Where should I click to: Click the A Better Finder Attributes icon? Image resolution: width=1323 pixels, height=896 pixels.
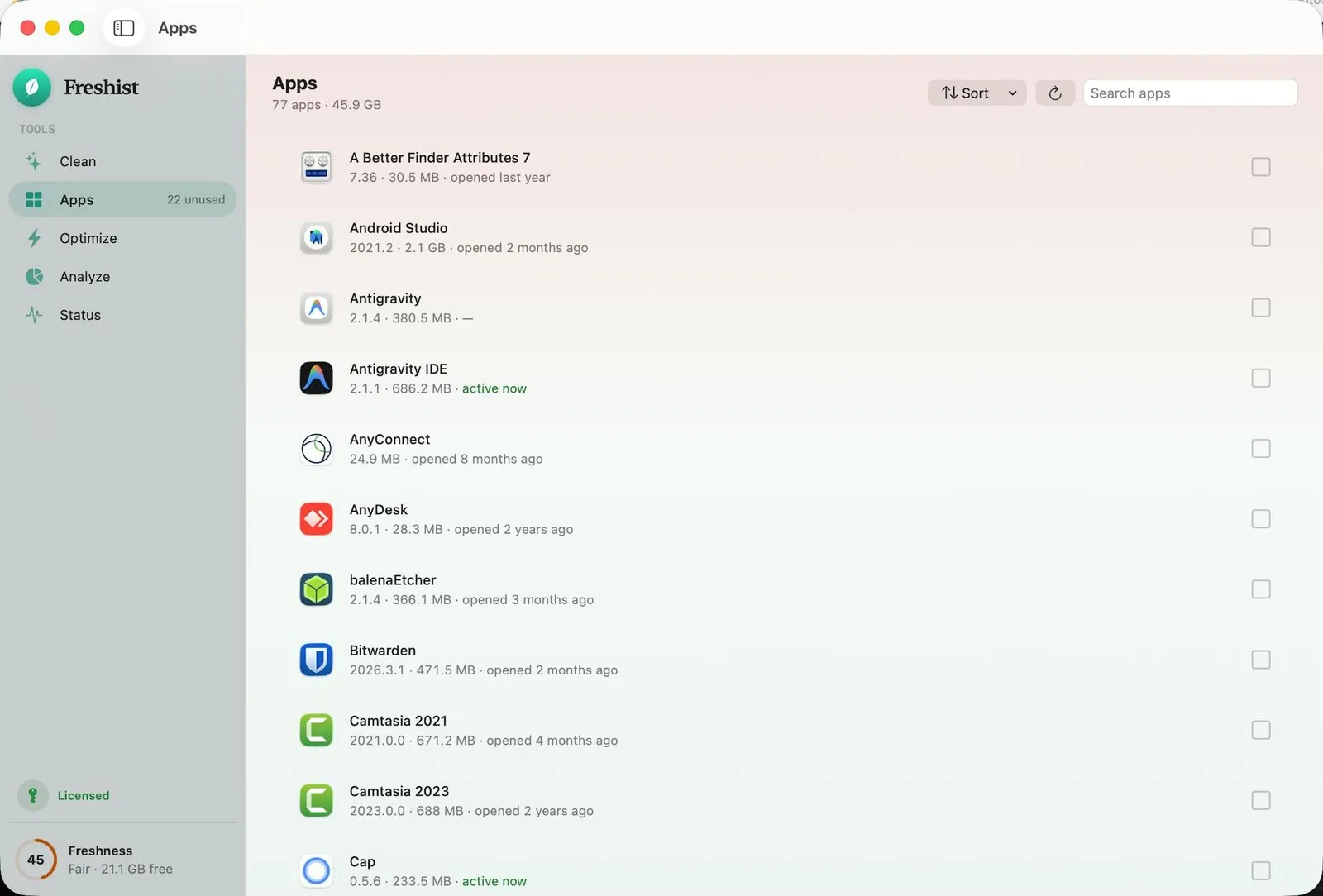[x=316, y=167]
